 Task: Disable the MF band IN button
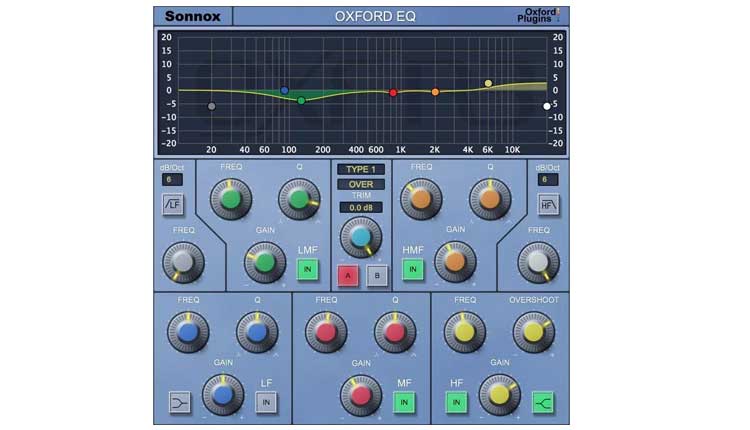(x=404, y=402)
